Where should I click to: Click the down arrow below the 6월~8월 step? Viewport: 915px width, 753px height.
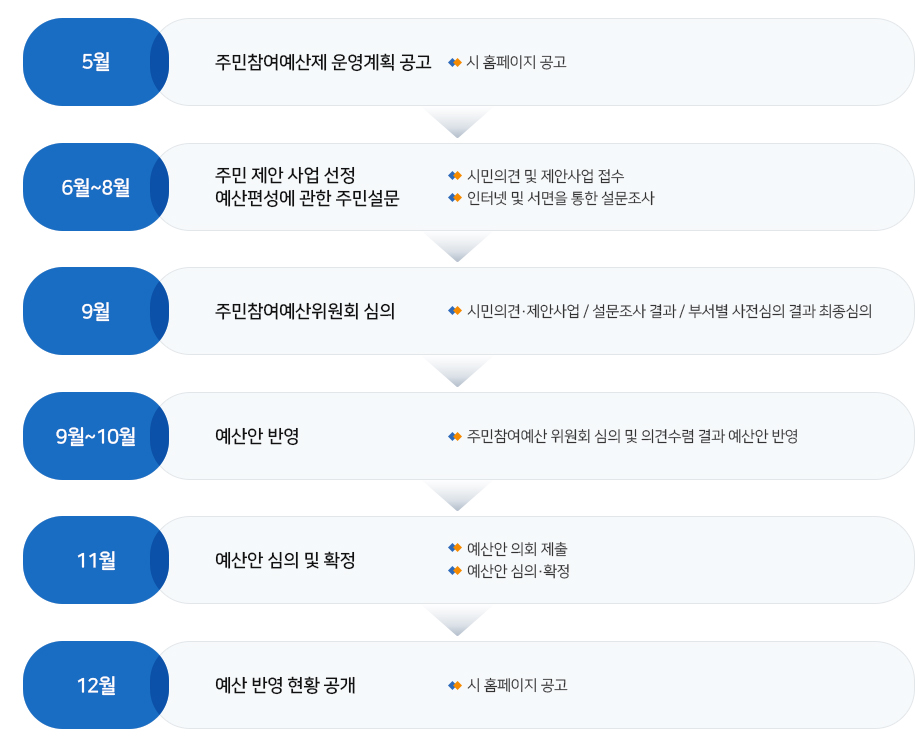pos(458,247)
